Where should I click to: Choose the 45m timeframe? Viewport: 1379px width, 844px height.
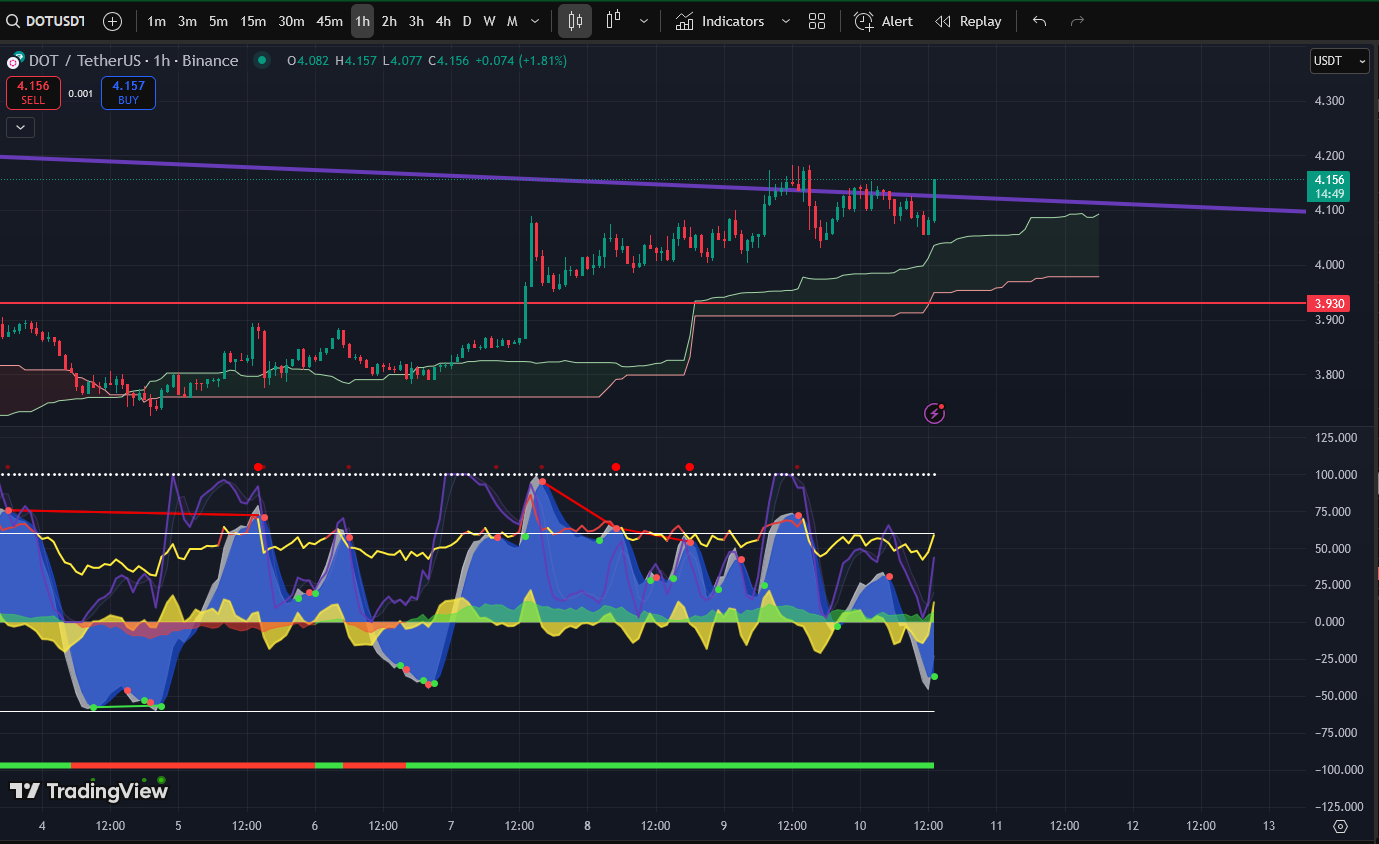(x=329, y=21)
